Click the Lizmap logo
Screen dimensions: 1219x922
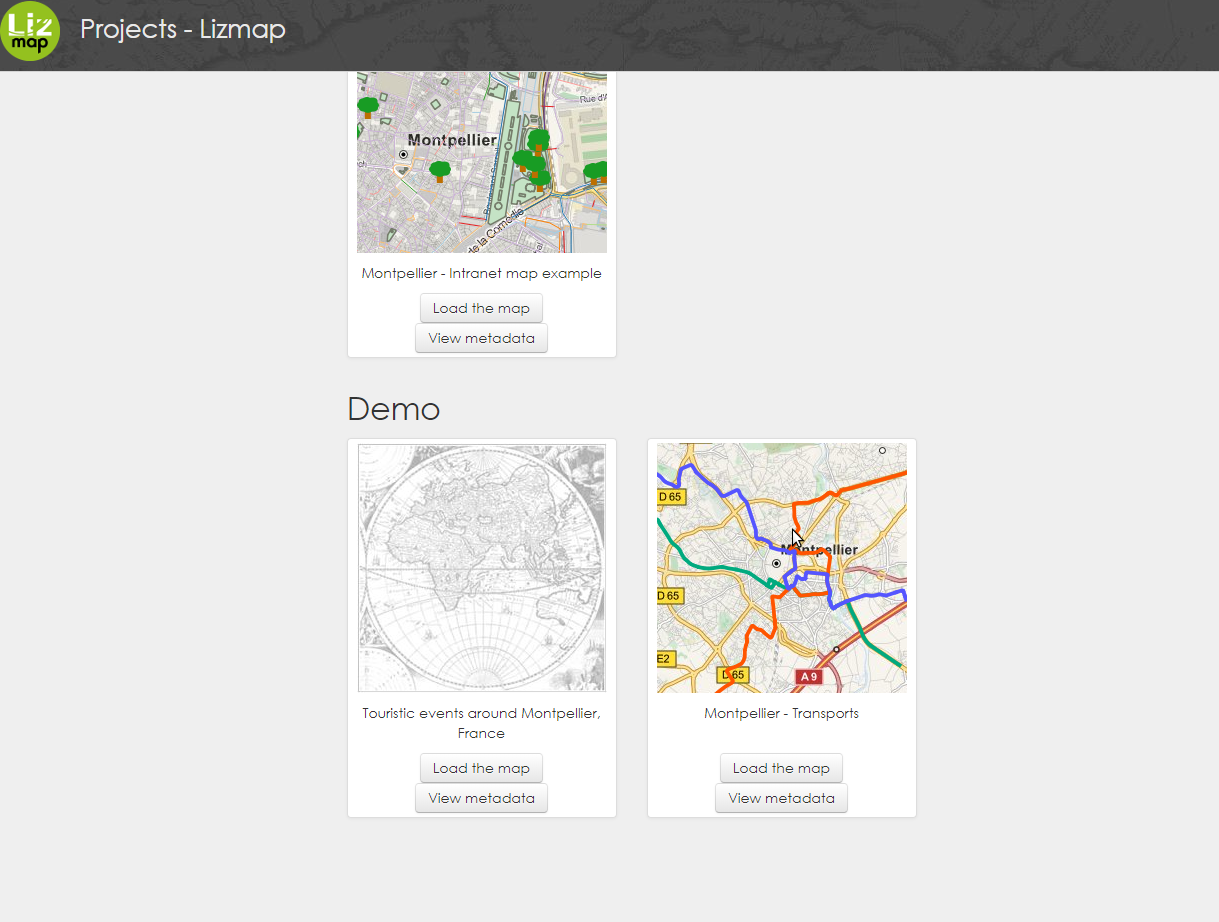pyautogui.click(x=32, y=31)
